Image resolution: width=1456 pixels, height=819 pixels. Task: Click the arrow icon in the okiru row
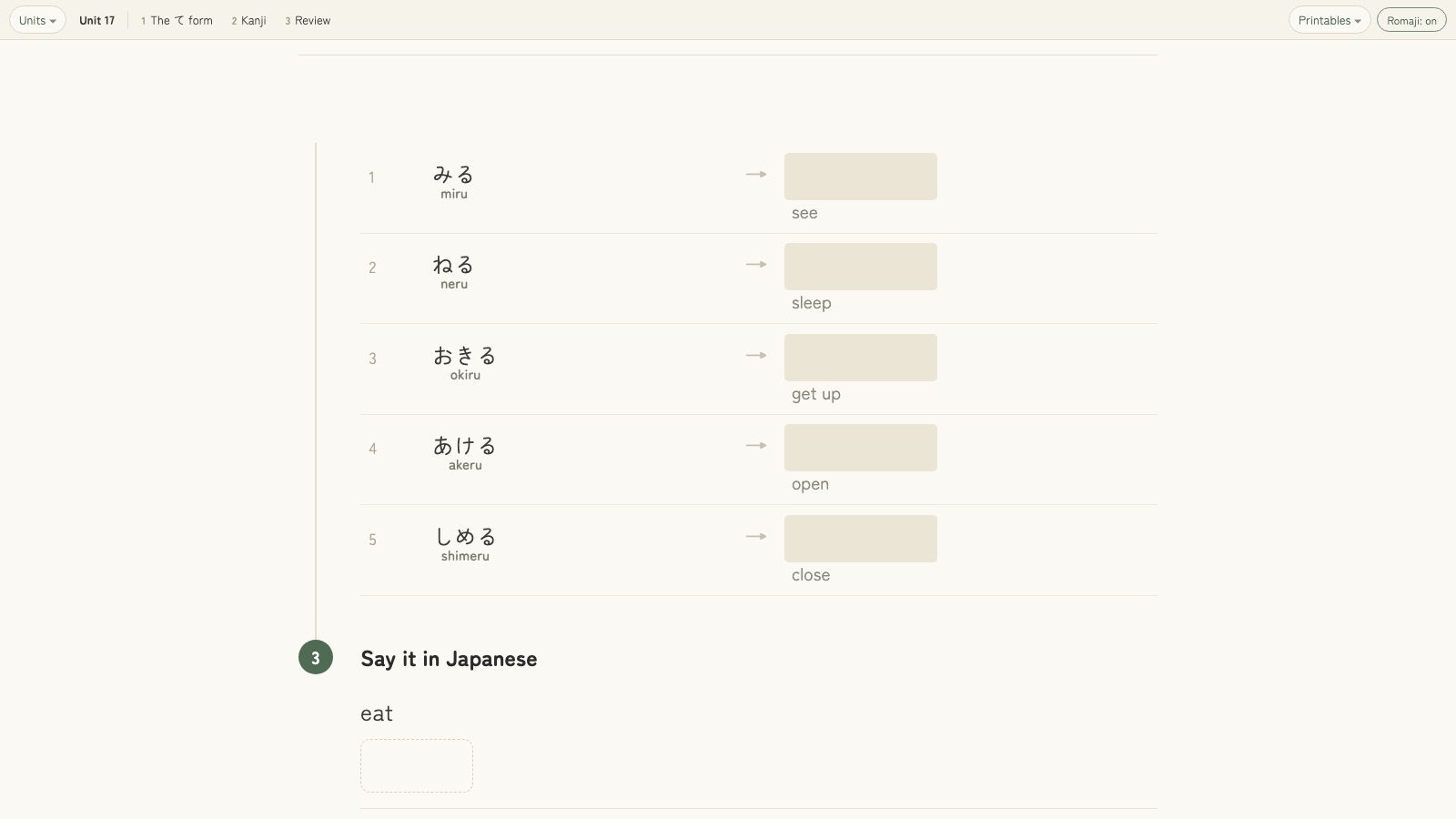coord(756,355)
